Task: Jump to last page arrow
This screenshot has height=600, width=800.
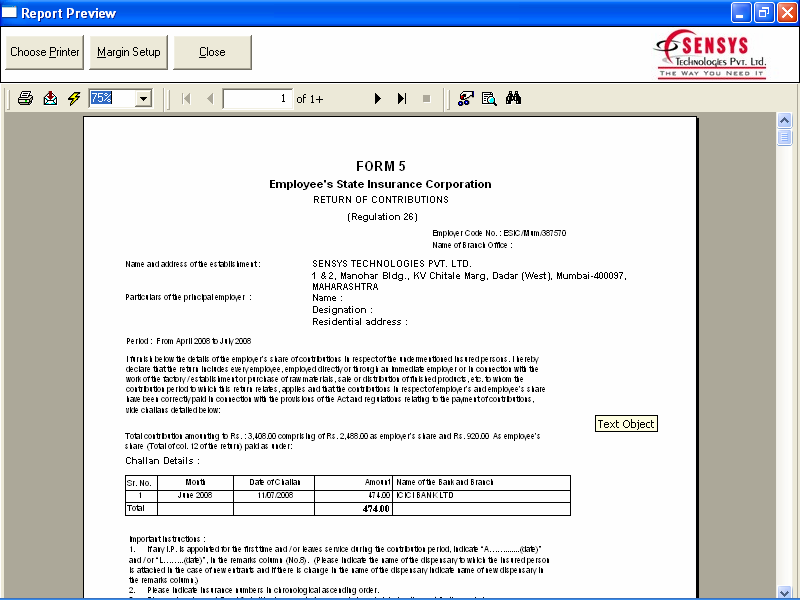Action: (x=402, y=98)
